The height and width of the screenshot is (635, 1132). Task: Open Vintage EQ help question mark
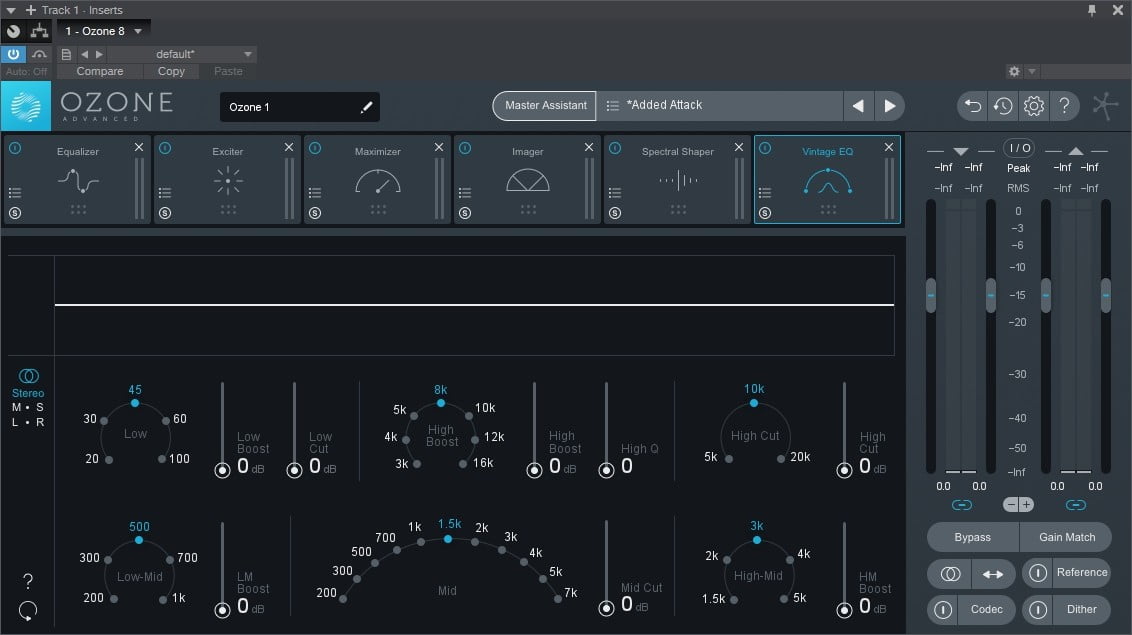coord(27,581)
